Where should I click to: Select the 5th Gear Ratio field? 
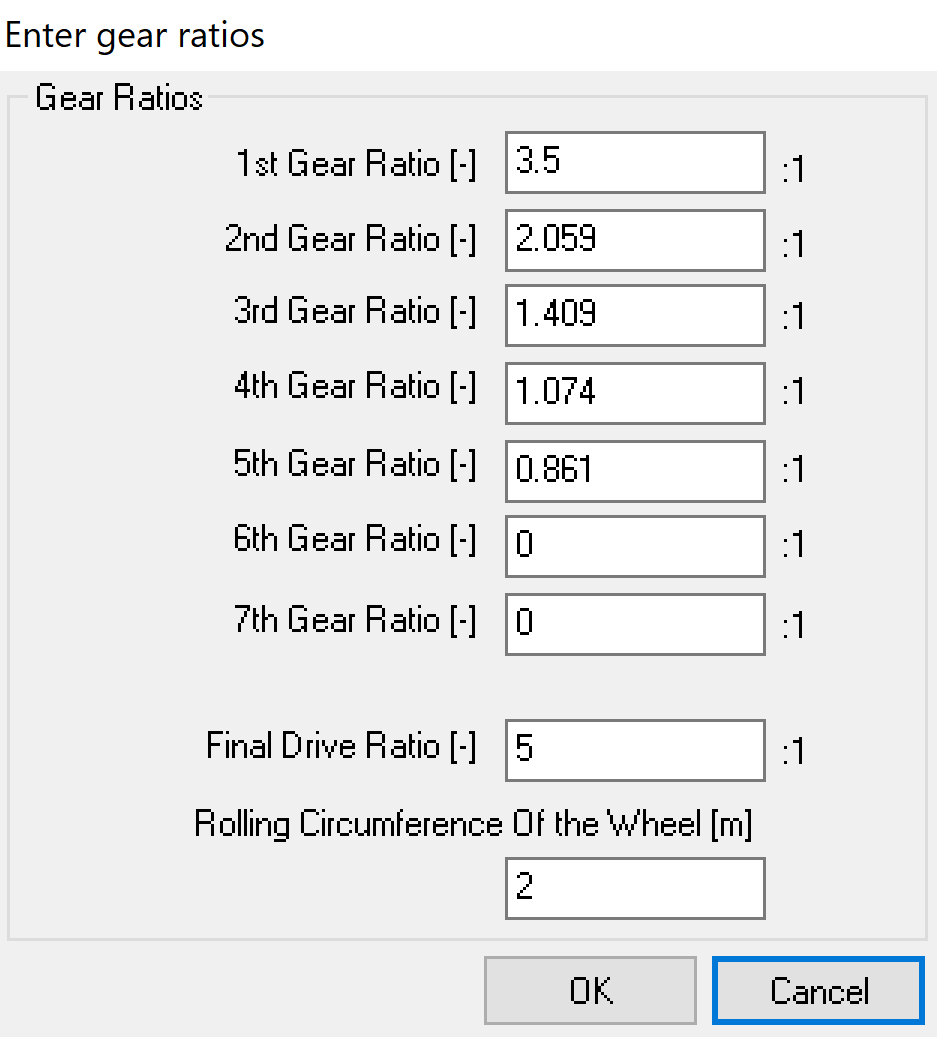coord(635,470)
